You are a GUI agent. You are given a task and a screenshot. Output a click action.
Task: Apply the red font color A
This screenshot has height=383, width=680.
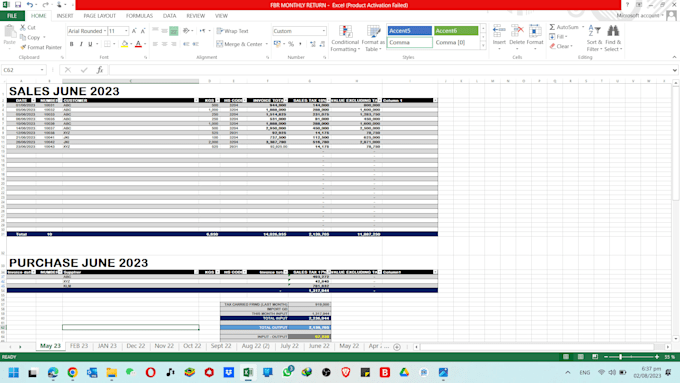click(x=138, y=44)
